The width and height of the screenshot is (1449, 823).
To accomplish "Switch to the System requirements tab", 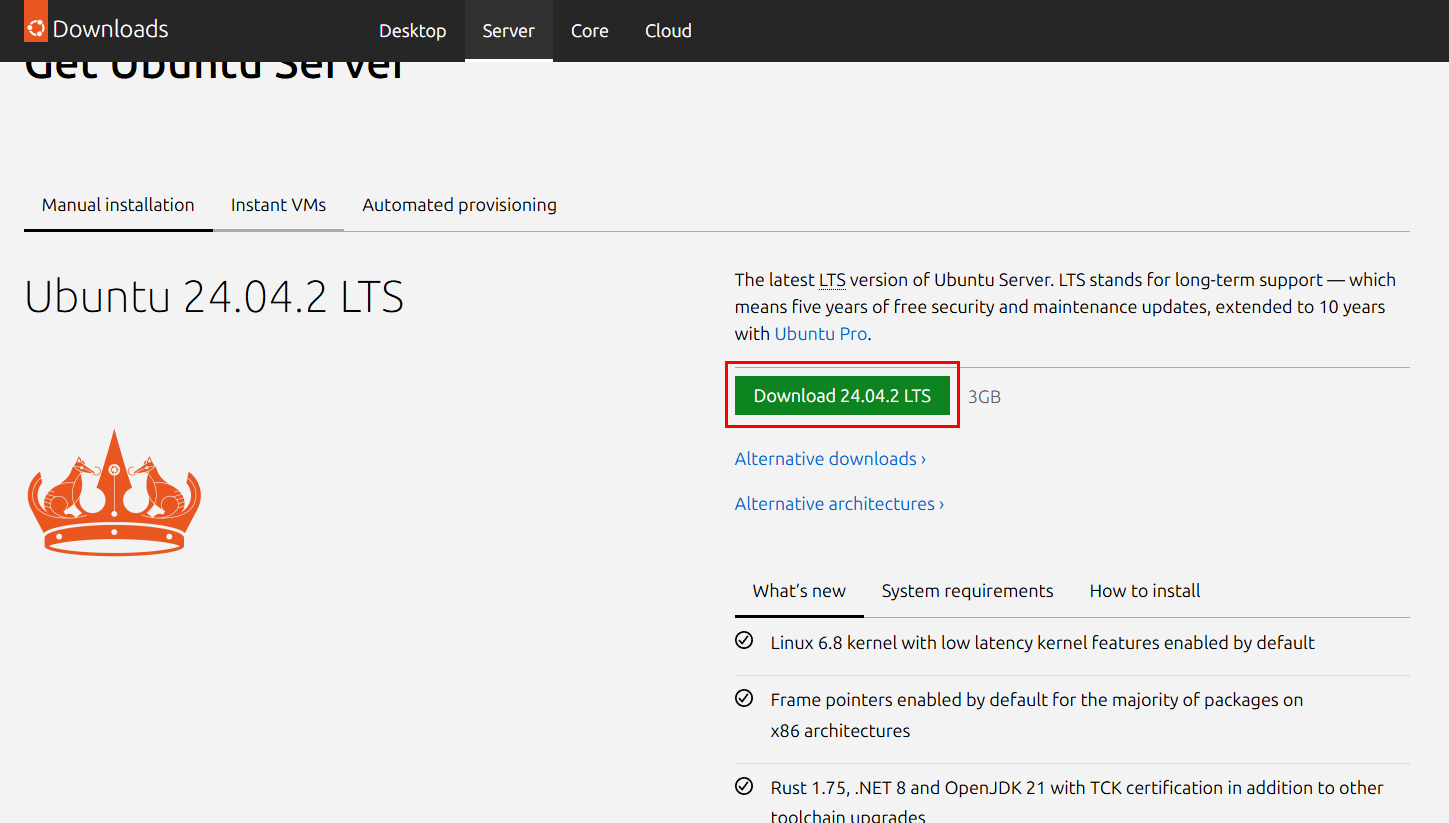I will [x=967, y=591].
